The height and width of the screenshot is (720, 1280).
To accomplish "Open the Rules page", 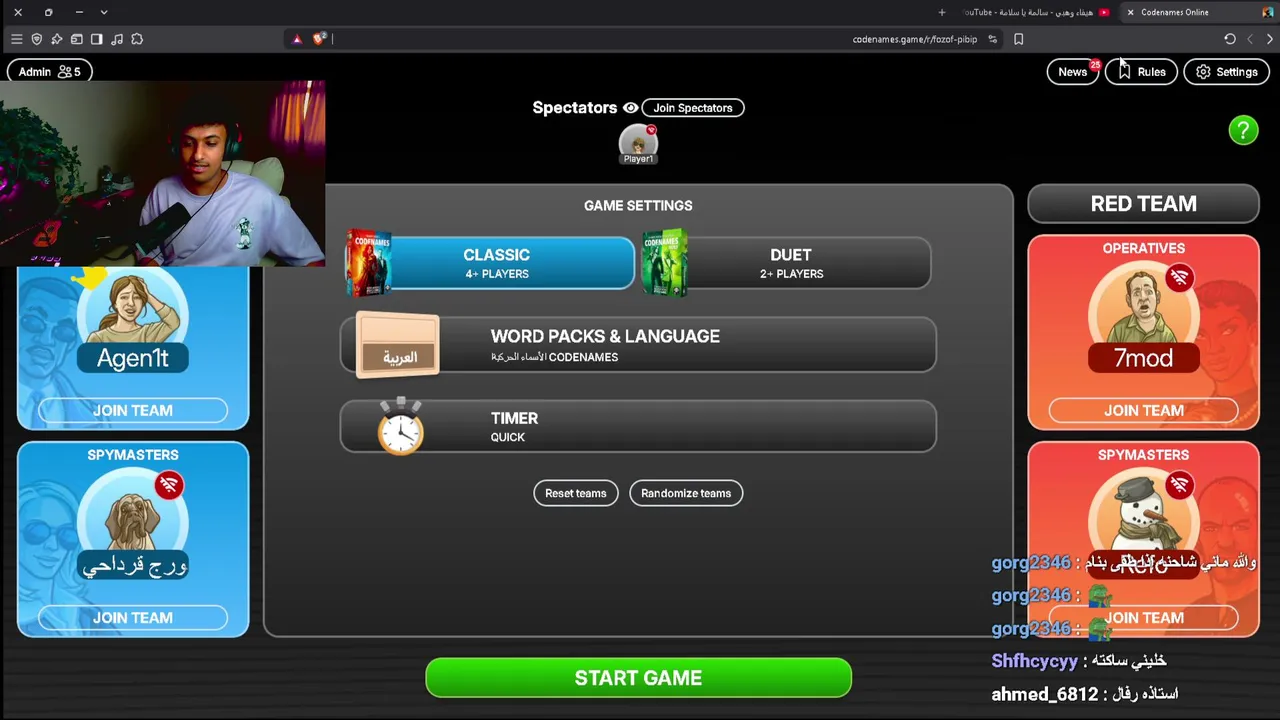I will point(1141,72).
